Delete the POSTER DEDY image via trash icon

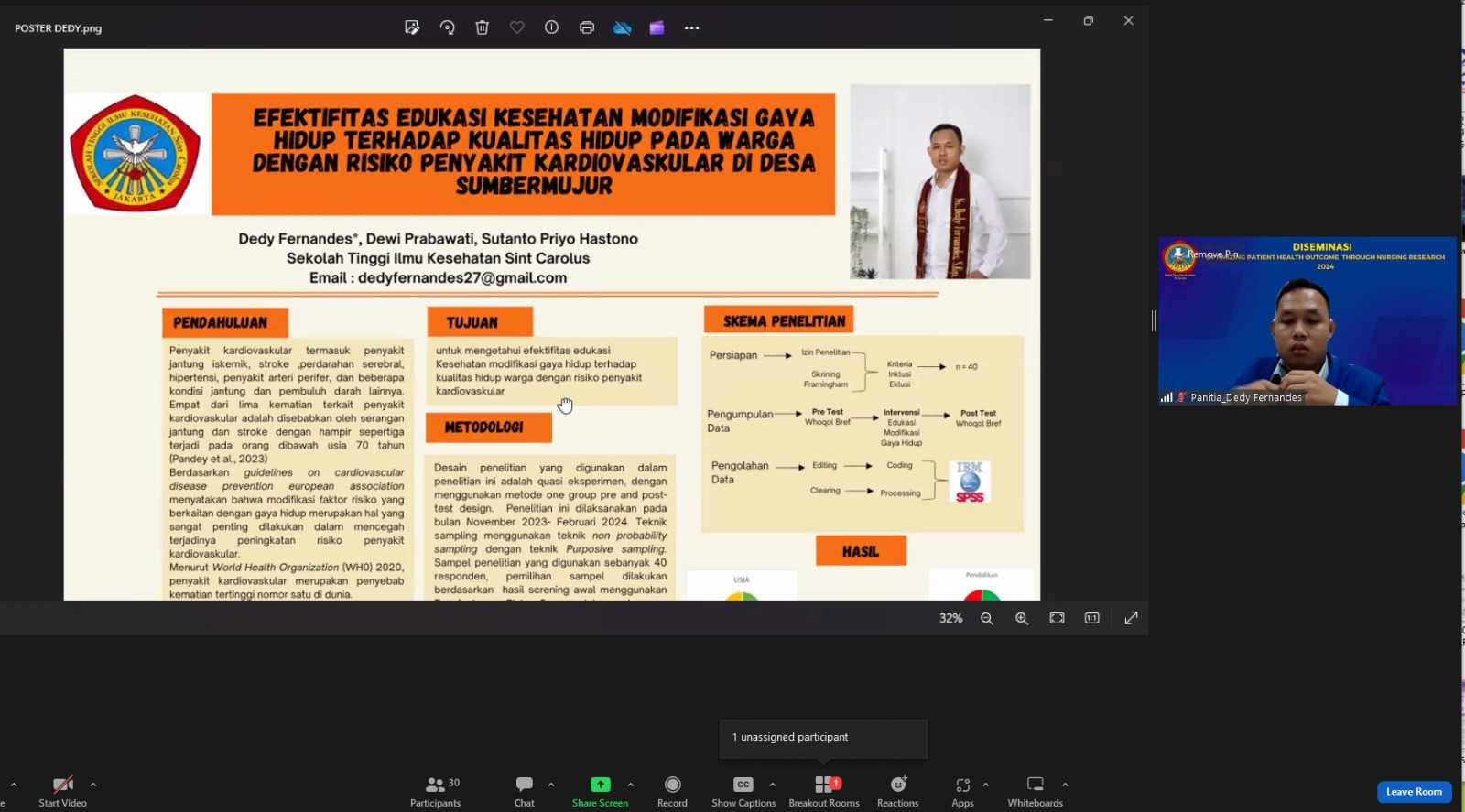tap(483, 27)
